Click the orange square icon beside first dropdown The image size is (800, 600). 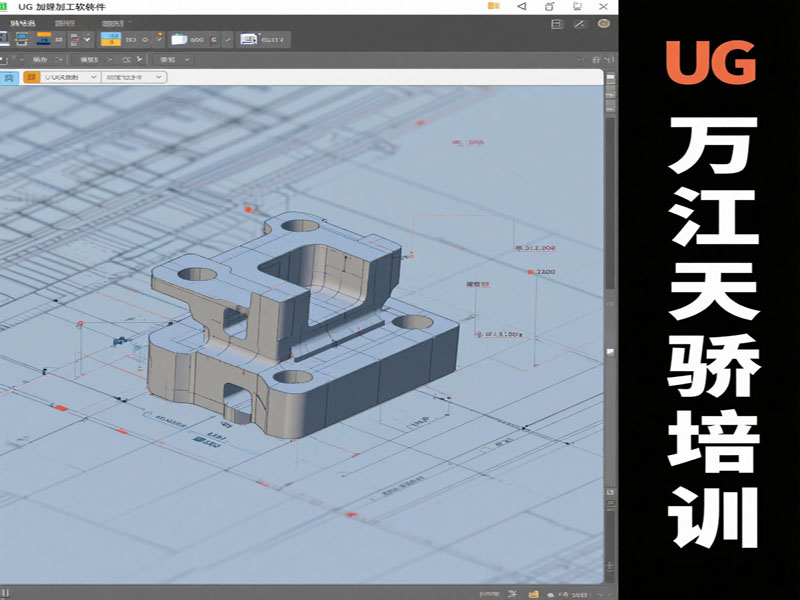32,76
